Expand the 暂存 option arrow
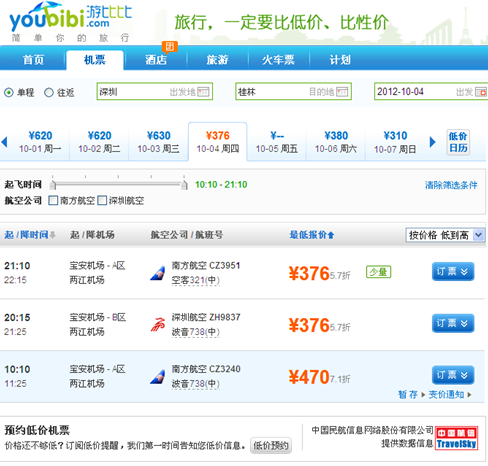 coord(423,395)
